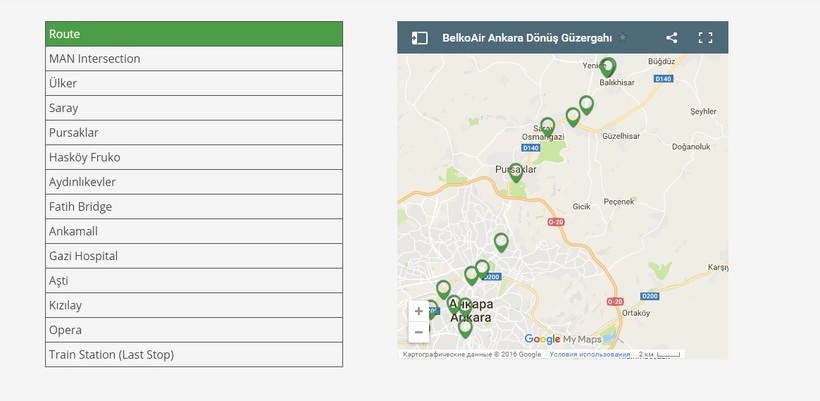This screenshot has height=401, width=820.
Task: Zoom in on the map
Action: [418, 311]
